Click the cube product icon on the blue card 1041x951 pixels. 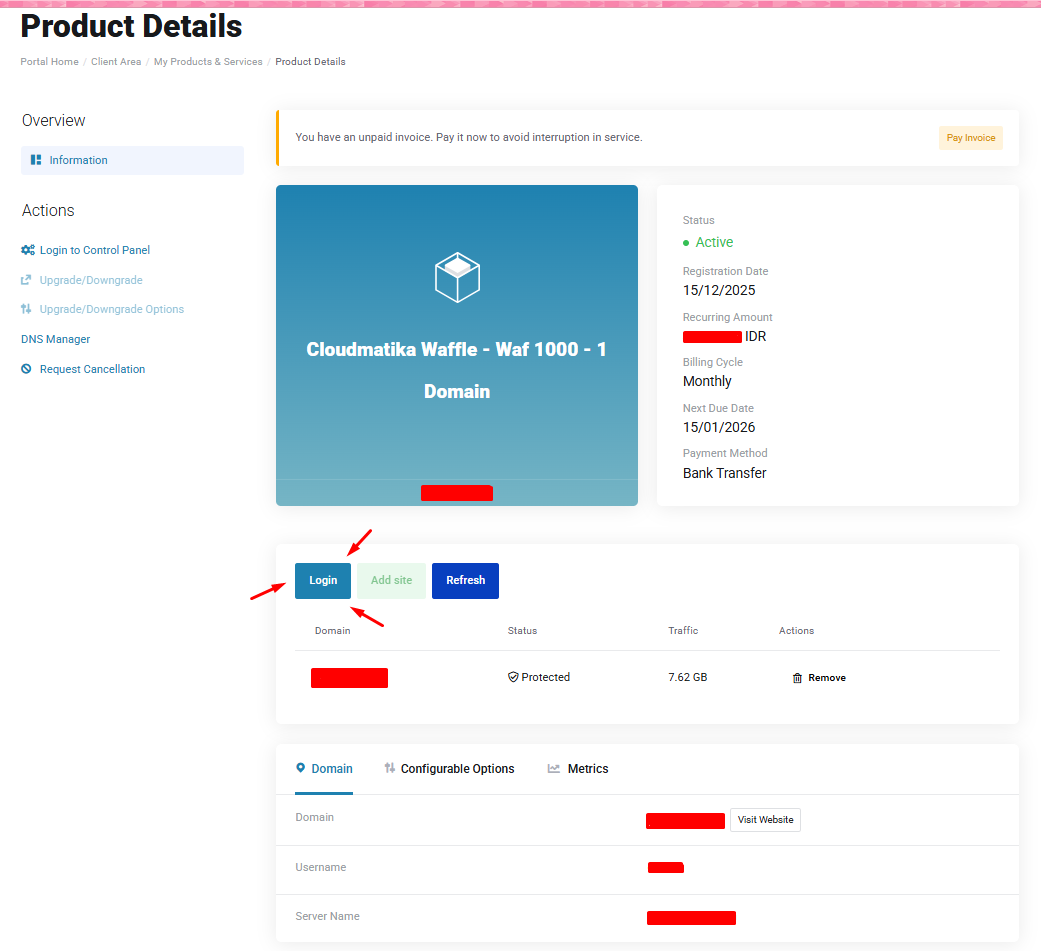tap(457, 277)
